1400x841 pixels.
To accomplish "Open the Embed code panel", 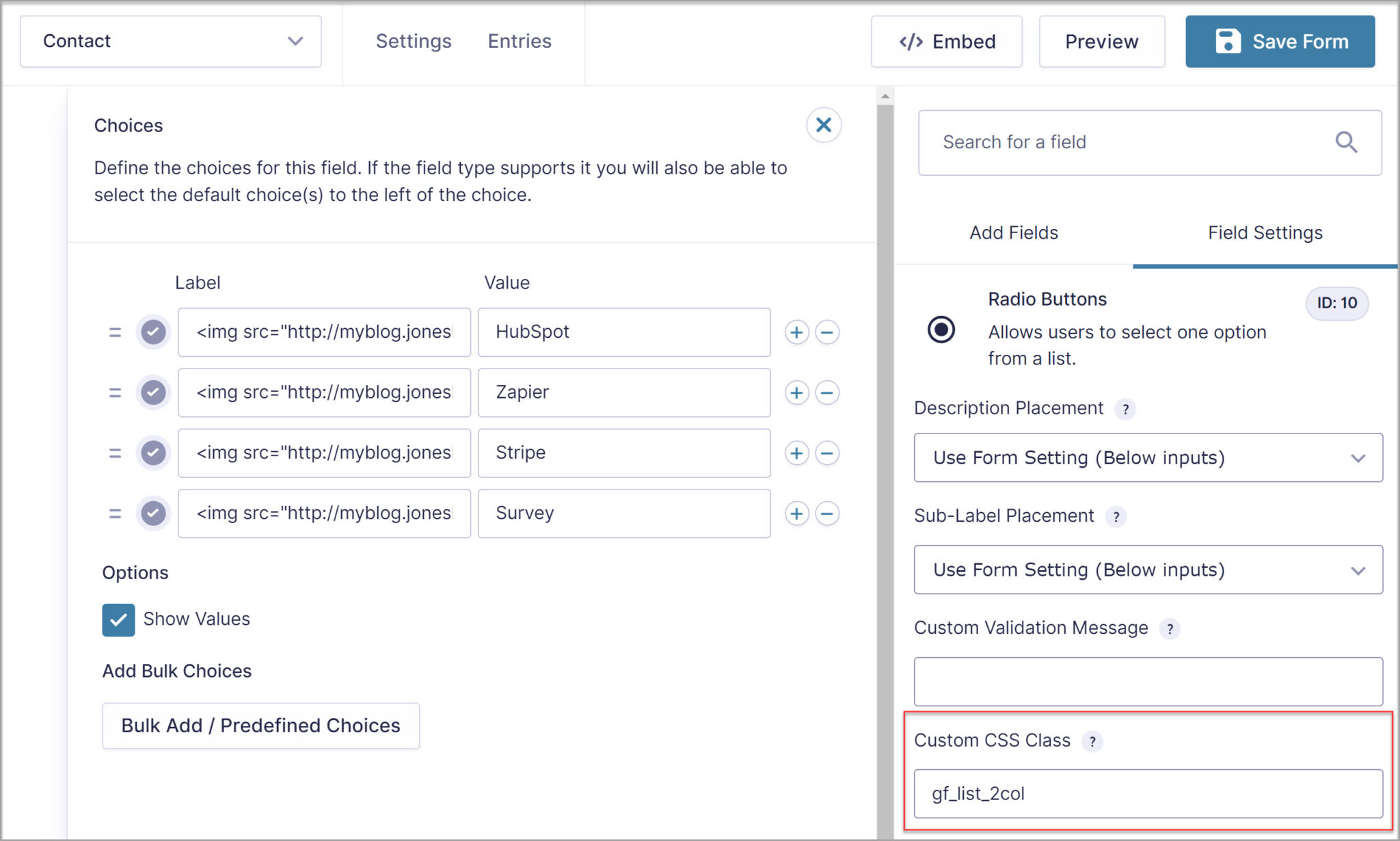I will click(946, 42).
